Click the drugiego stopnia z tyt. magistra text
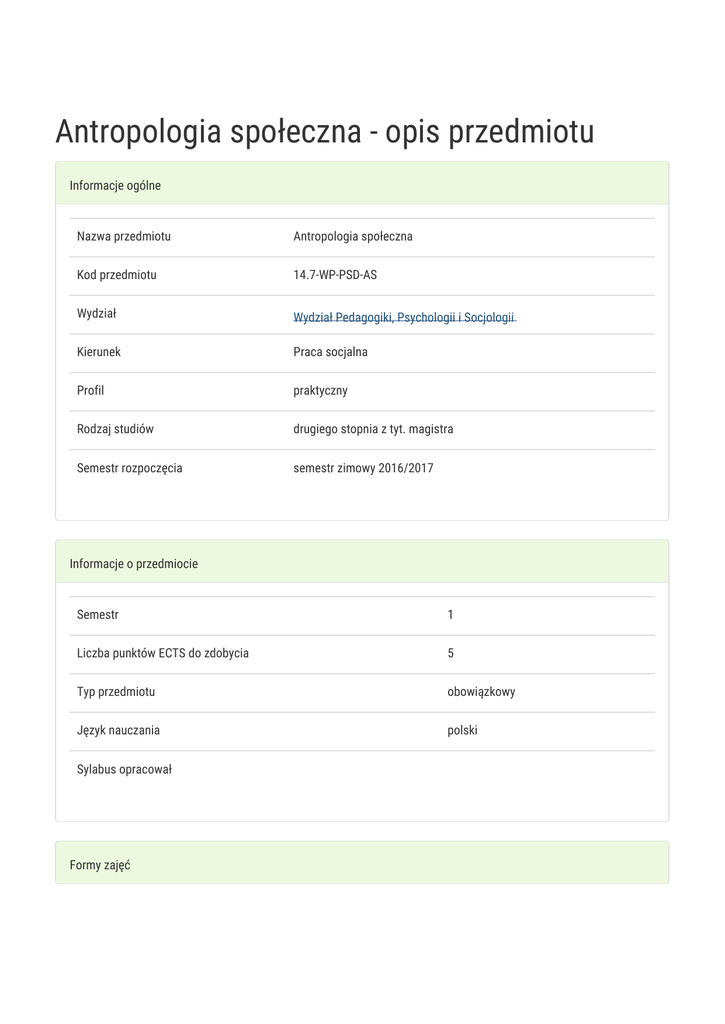 pos(373,428)
